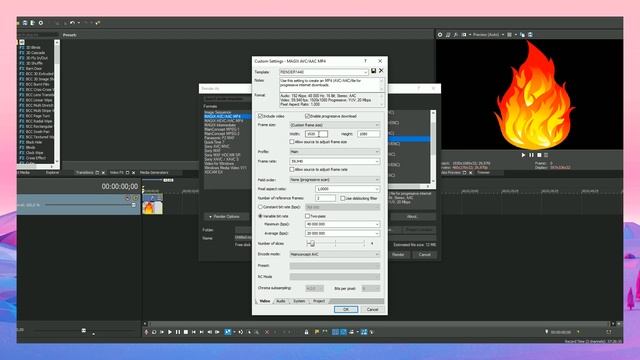Check Allow source to adjust frame size
The image size is (640, 360).
click(x=292, y=142)
